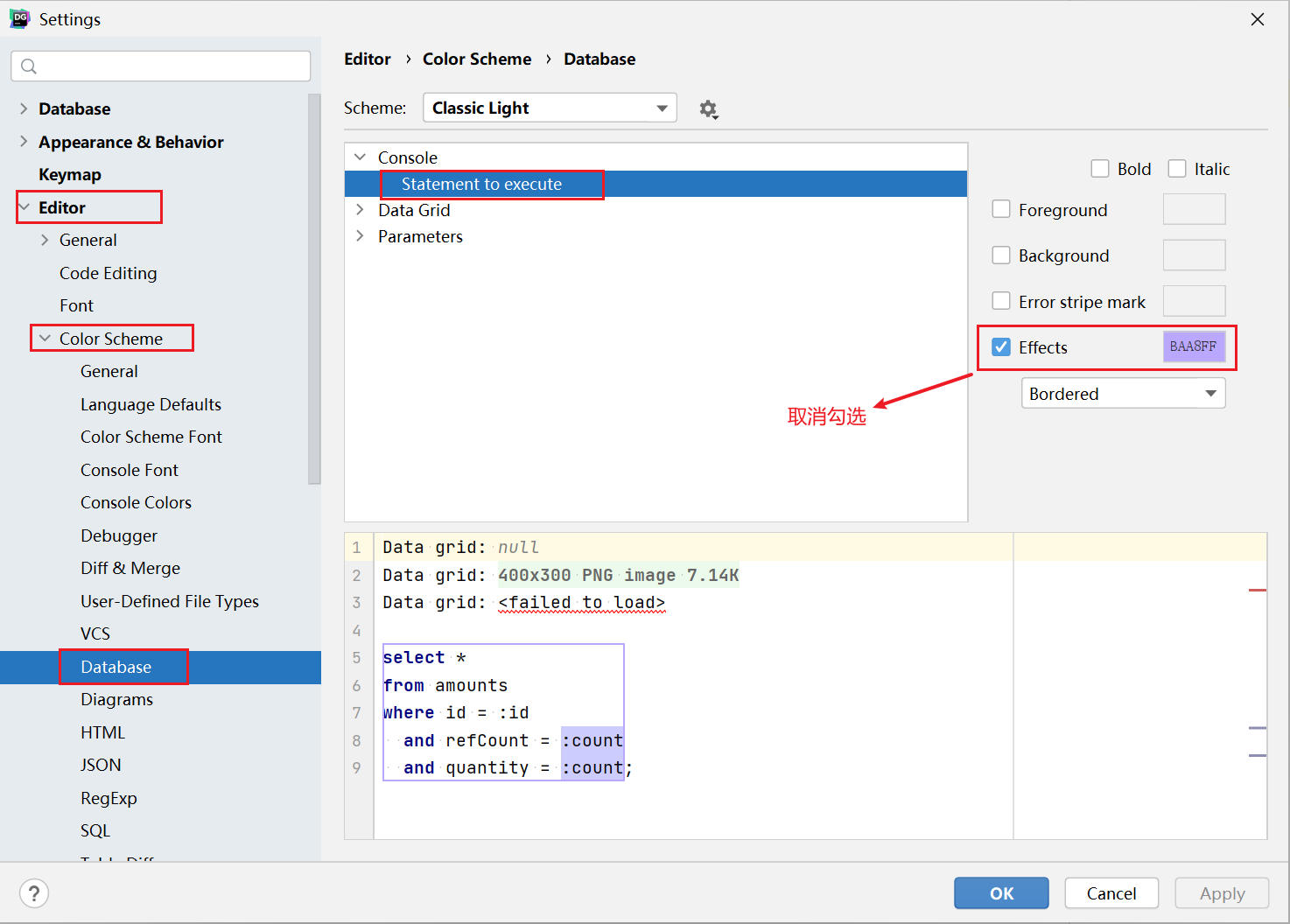Enable the Bold checkbox
Screen dimensions: 1290x924
pos(1100,169)
